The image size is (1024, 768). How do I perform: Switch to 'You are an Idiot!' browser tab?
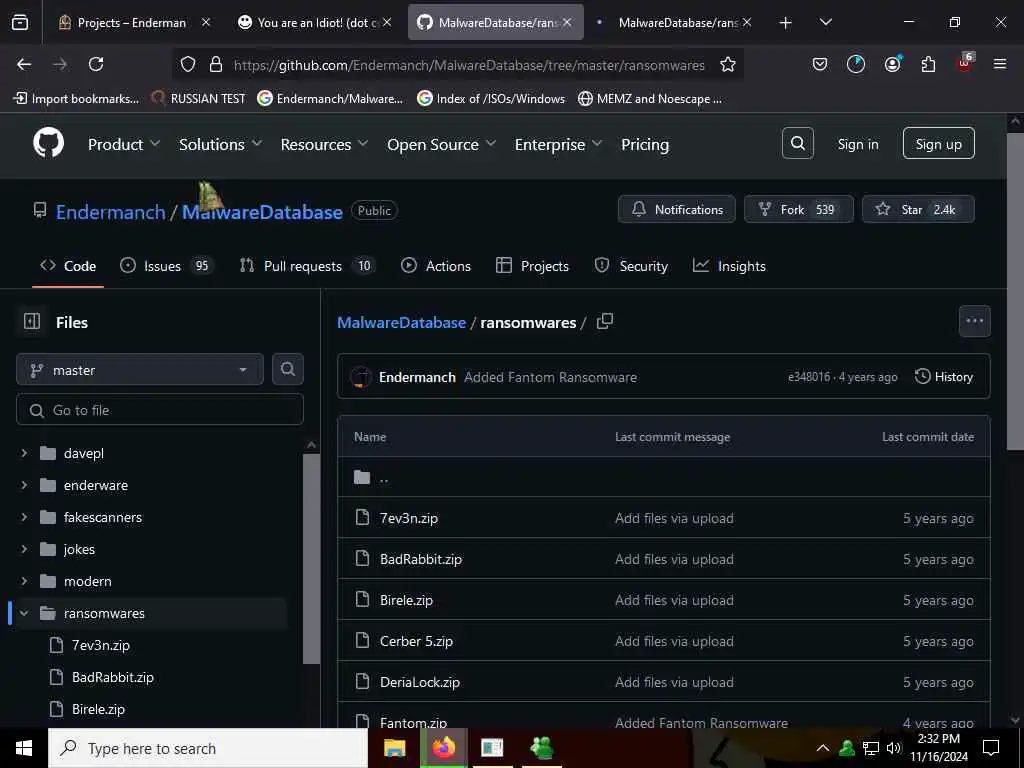click(x=315, y=22)
